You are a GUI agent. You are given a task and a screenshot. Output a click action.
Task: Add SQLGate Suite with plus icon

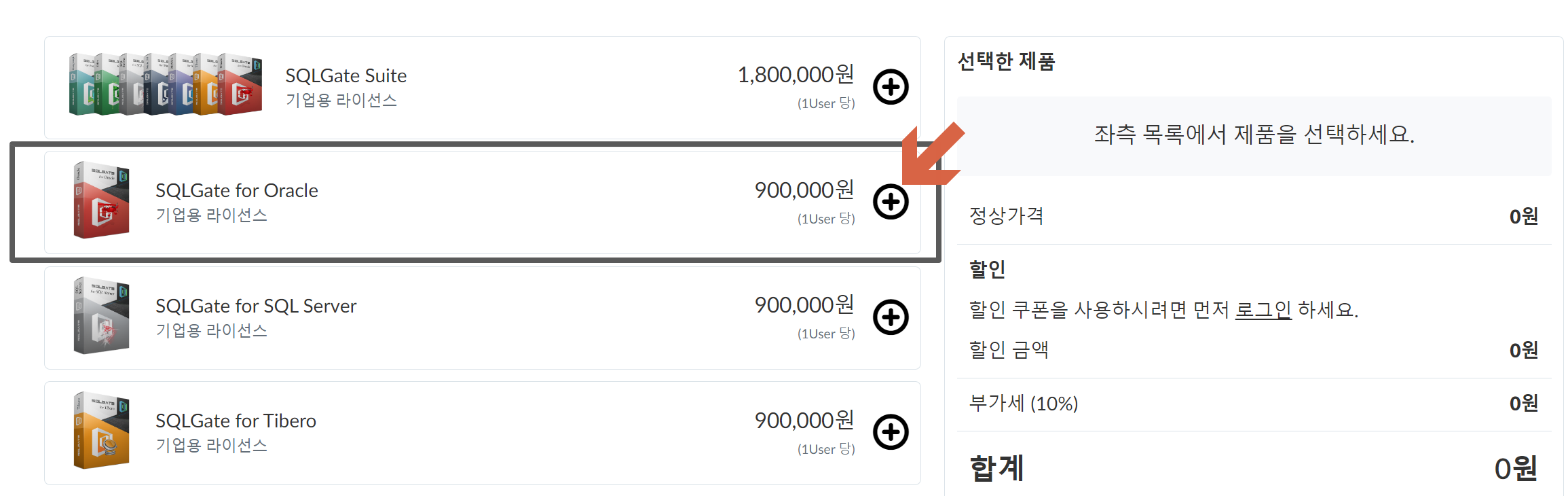[891, 87]
